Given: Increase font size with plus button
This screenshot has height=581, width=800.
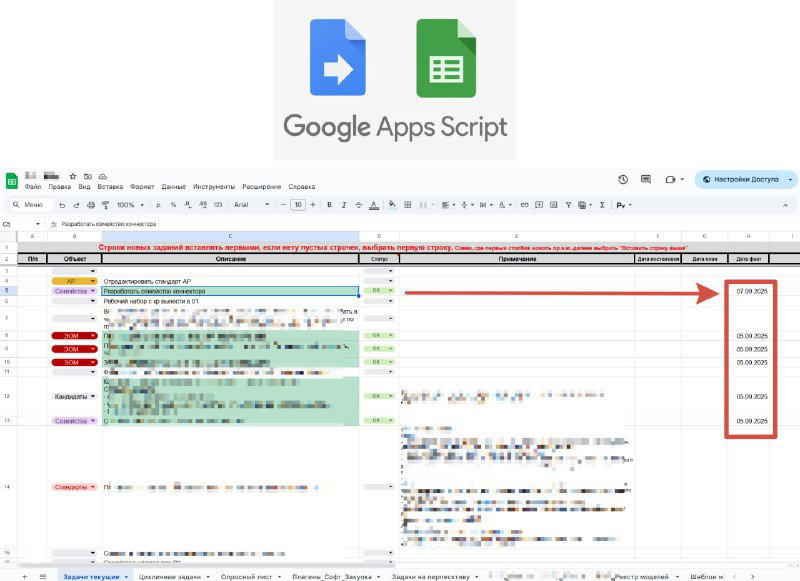Looking at the screenshot, I should (313, 205).
